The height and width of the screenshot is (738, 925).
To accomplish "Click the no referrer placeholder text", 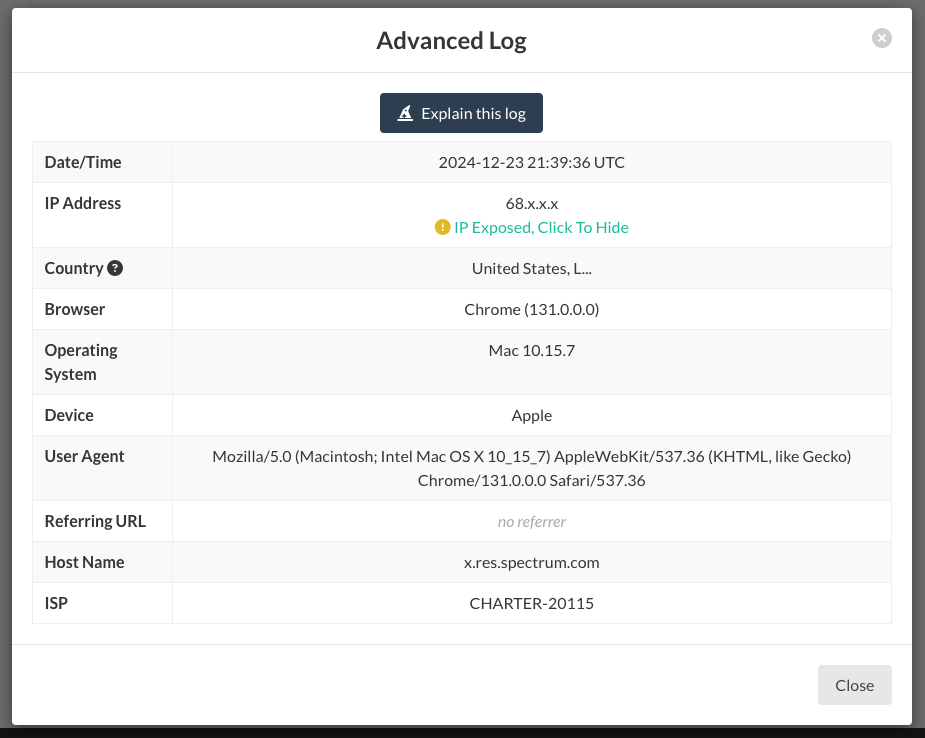I will coord(531,521).
